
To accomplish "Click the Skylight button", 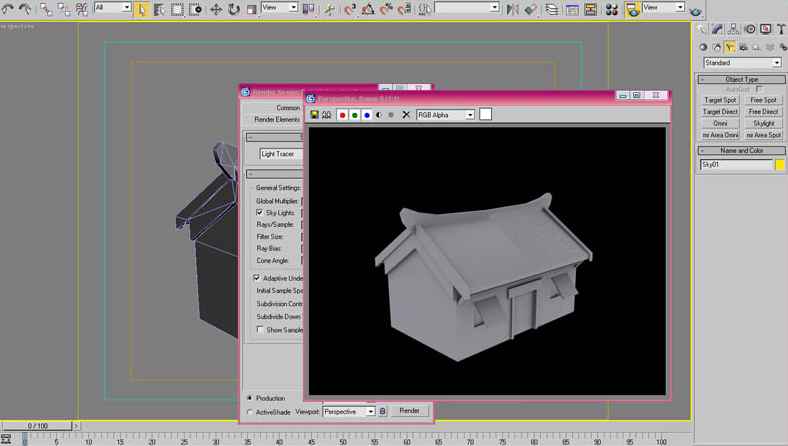I will tap(763, 123).
